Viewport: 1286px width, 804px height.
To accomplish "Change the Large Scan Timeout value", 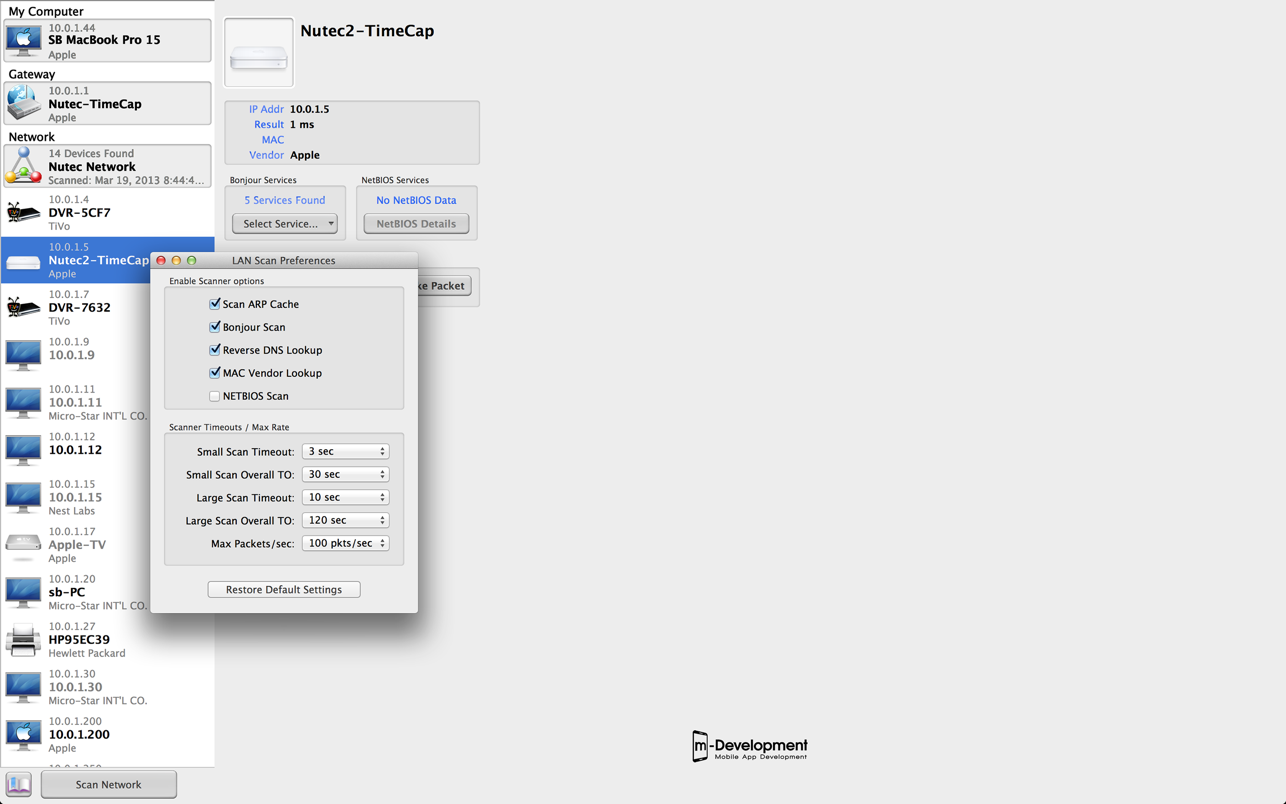I will 345,498.
